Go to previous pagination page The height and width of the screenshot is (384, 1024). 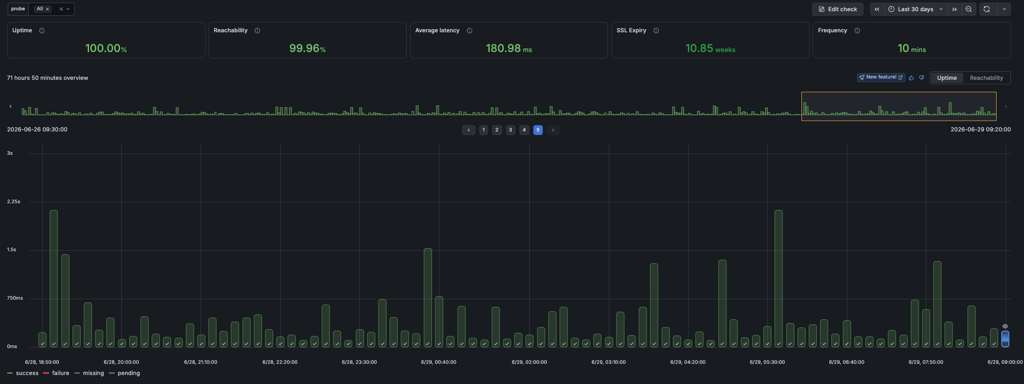tap(468, 130)
